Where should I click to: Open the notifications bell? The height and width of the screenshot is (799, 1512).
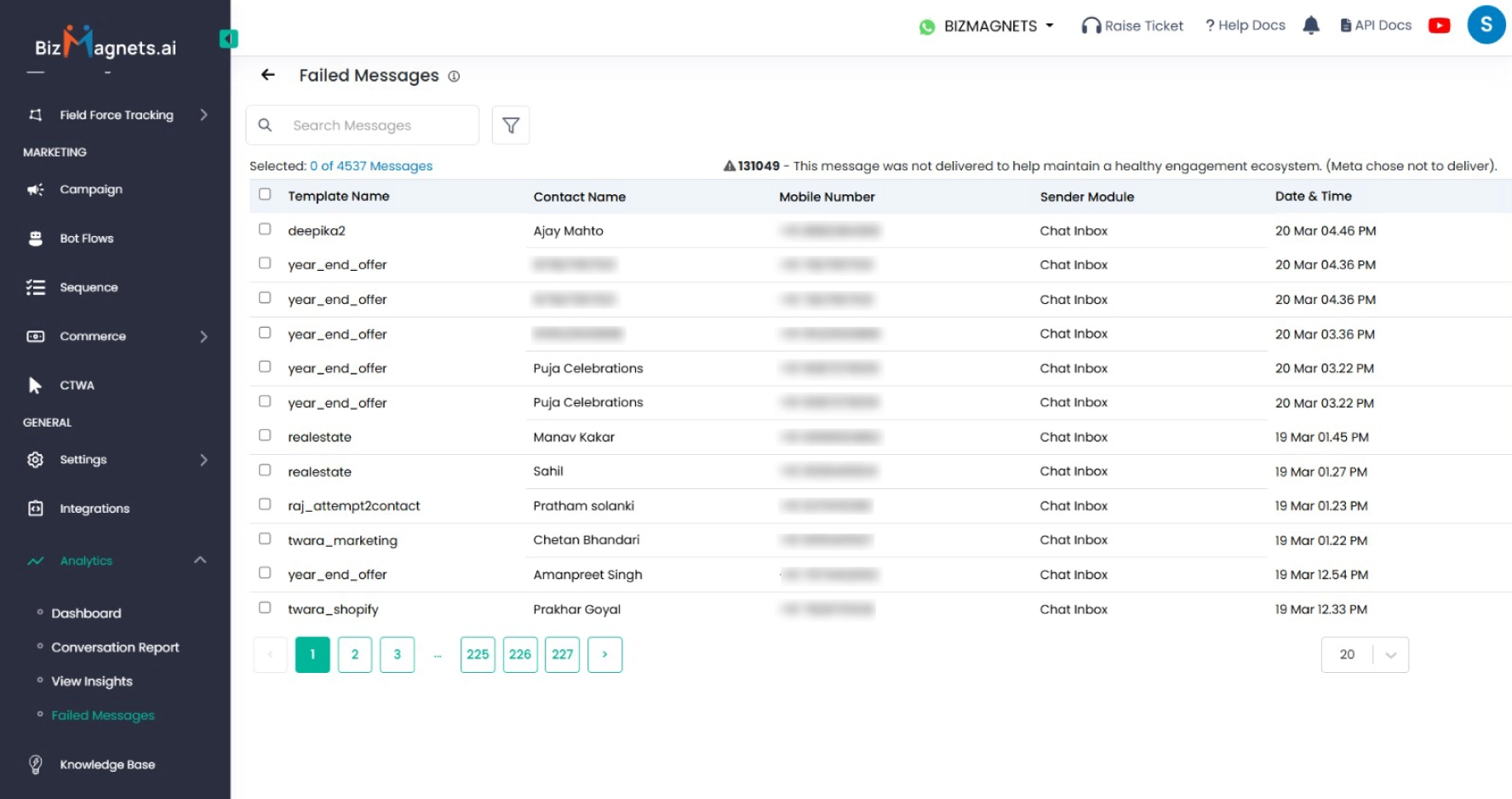click(x=1311, y=26)
